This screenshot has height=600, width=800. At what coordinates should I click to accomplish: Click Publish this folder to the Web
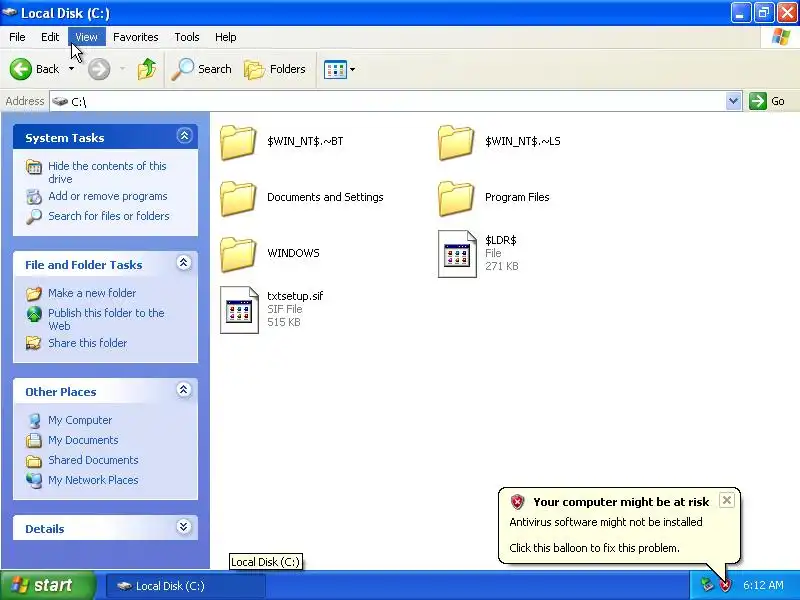(106, 319)
